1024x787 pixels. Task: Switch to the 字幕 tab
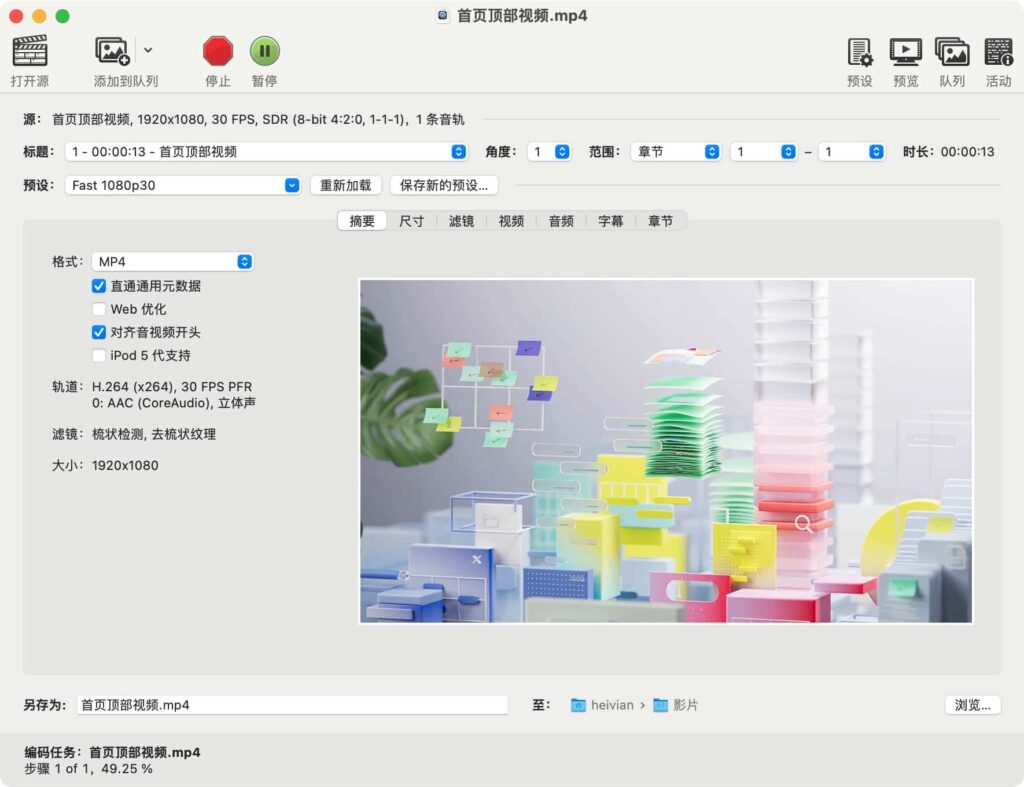pos(611,221)
